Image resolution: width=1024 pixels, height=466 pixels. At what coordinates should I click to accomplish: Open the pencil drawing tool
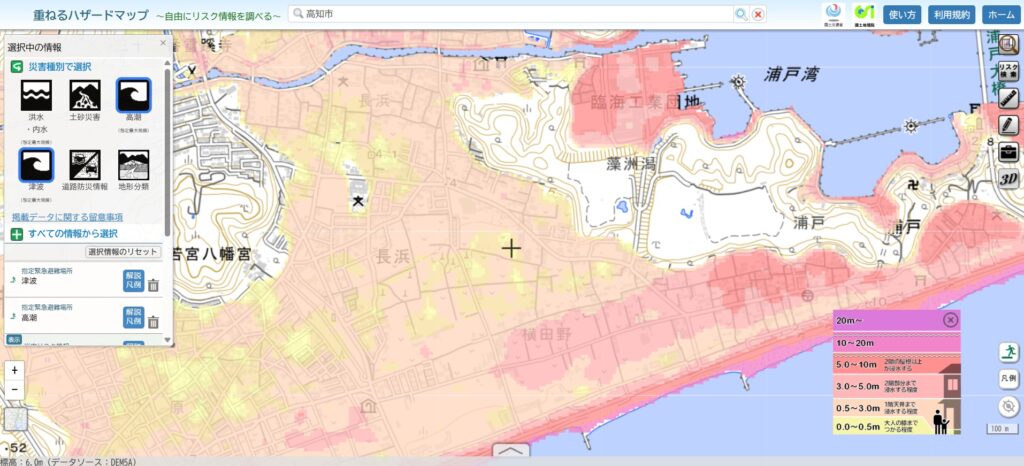coord(1008,125)
